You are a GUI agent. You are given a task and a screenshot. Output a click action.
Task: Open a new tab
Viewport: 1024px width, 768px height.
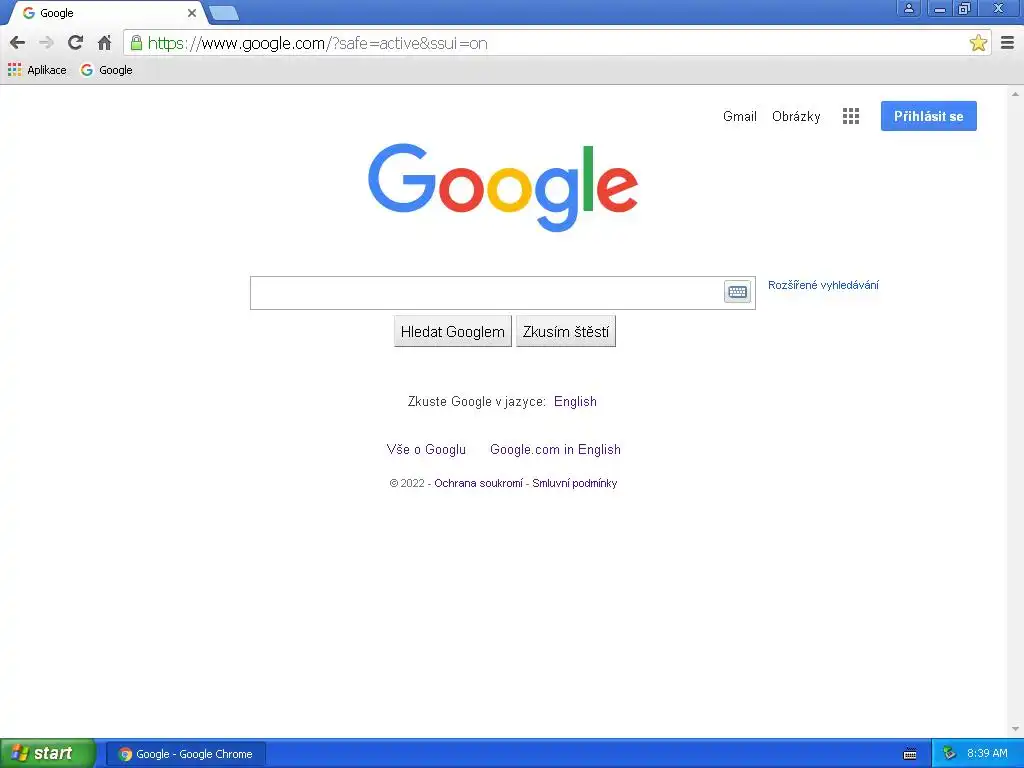[224, 13]
